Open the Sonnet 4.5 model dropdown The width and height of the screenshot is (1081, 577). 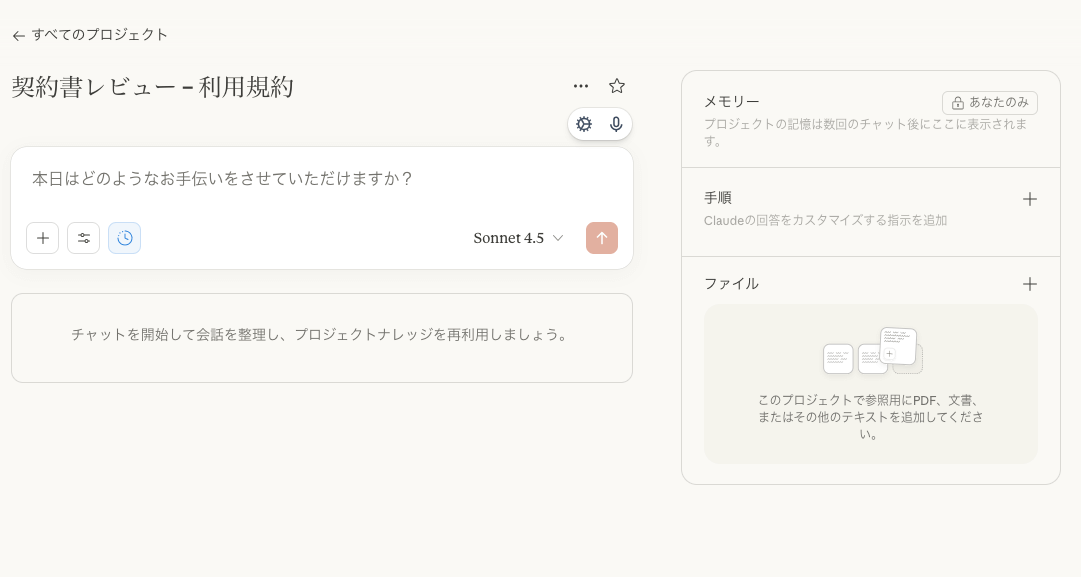pos(518,238)
